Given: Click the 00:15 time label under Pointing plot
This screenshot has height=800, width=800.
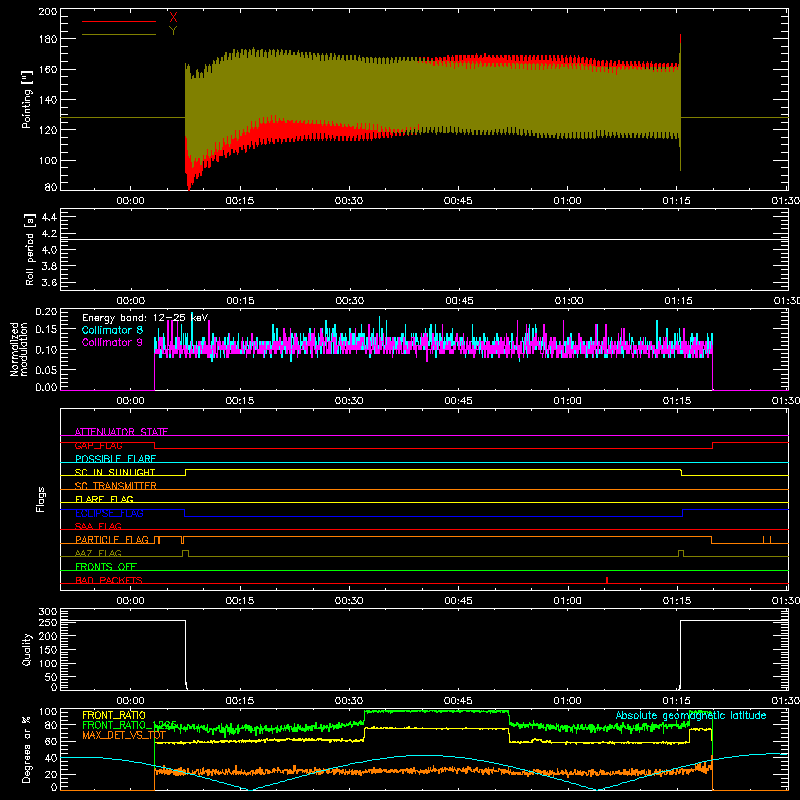Looking at the screenshot, I should pos(240,201).
